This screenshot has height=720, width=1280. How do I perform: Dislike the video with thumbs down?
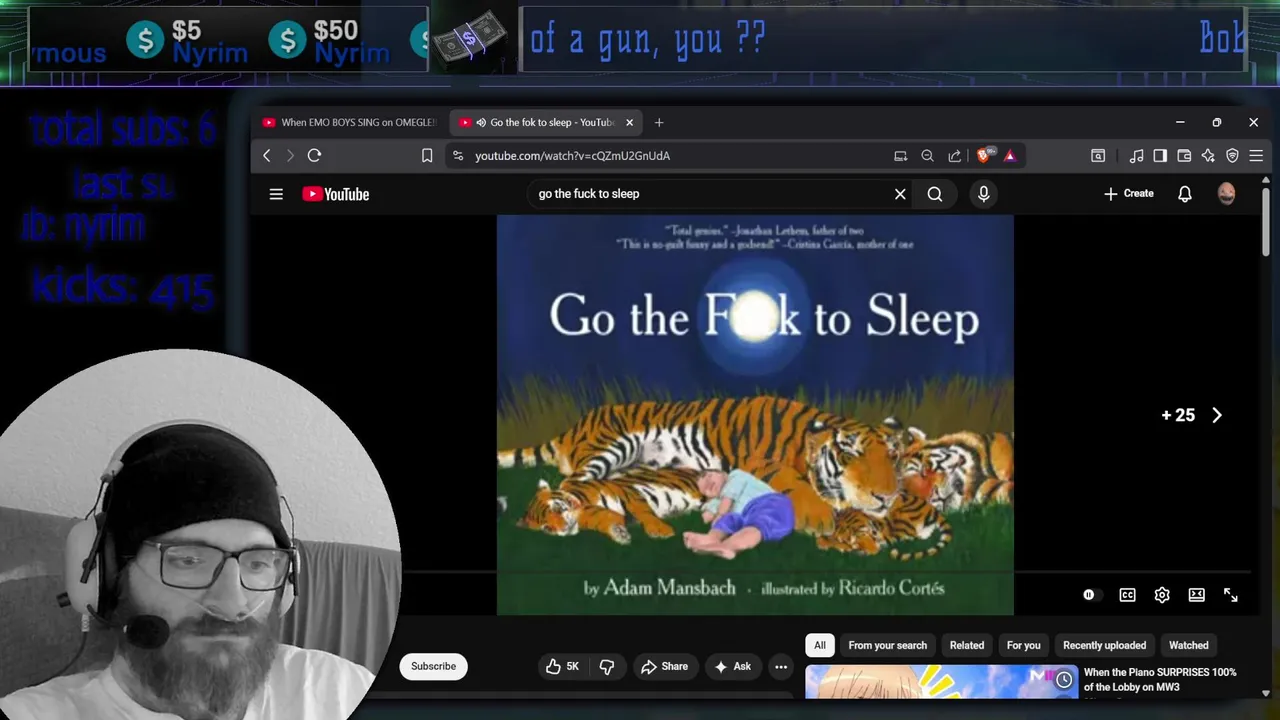607,666
